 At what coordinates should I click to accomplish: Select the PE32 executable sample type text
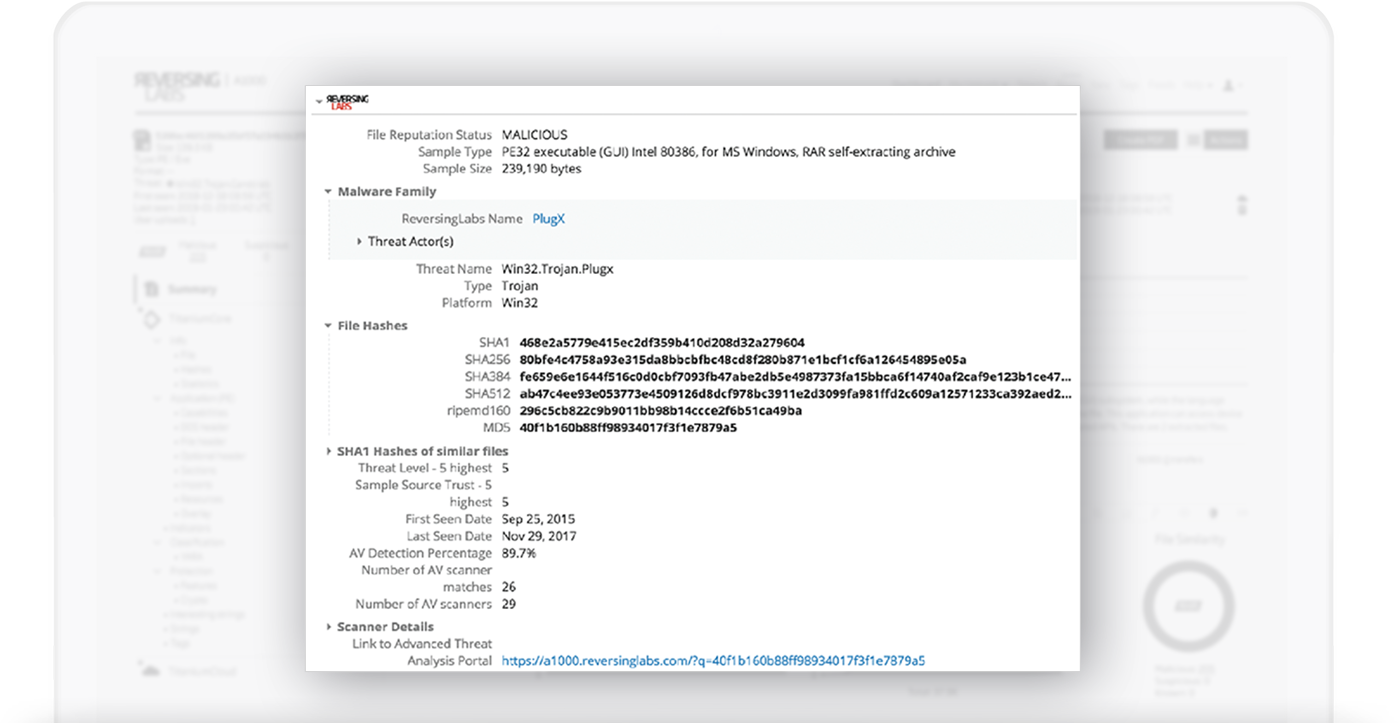click(728, 152)
